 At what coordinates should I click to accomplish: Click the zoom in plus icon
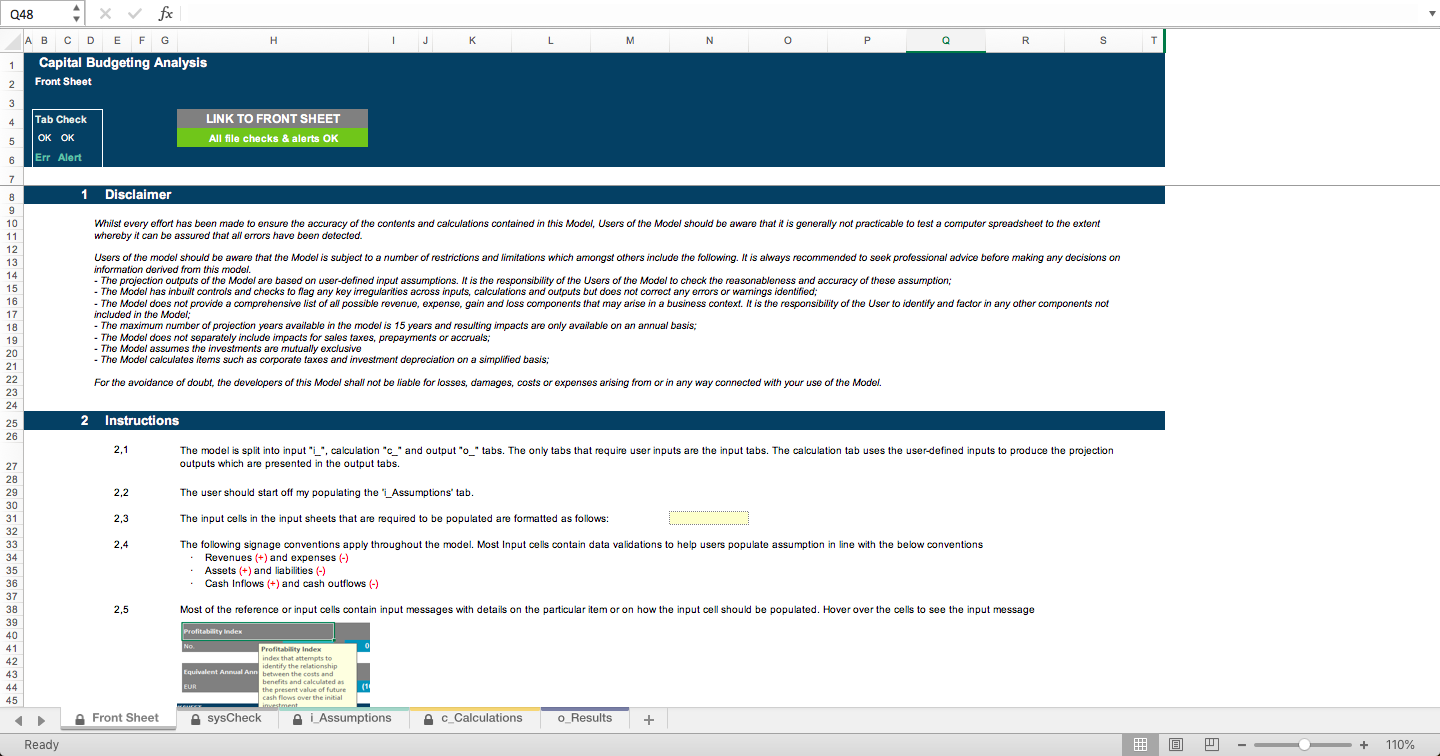click(1364, 745)
